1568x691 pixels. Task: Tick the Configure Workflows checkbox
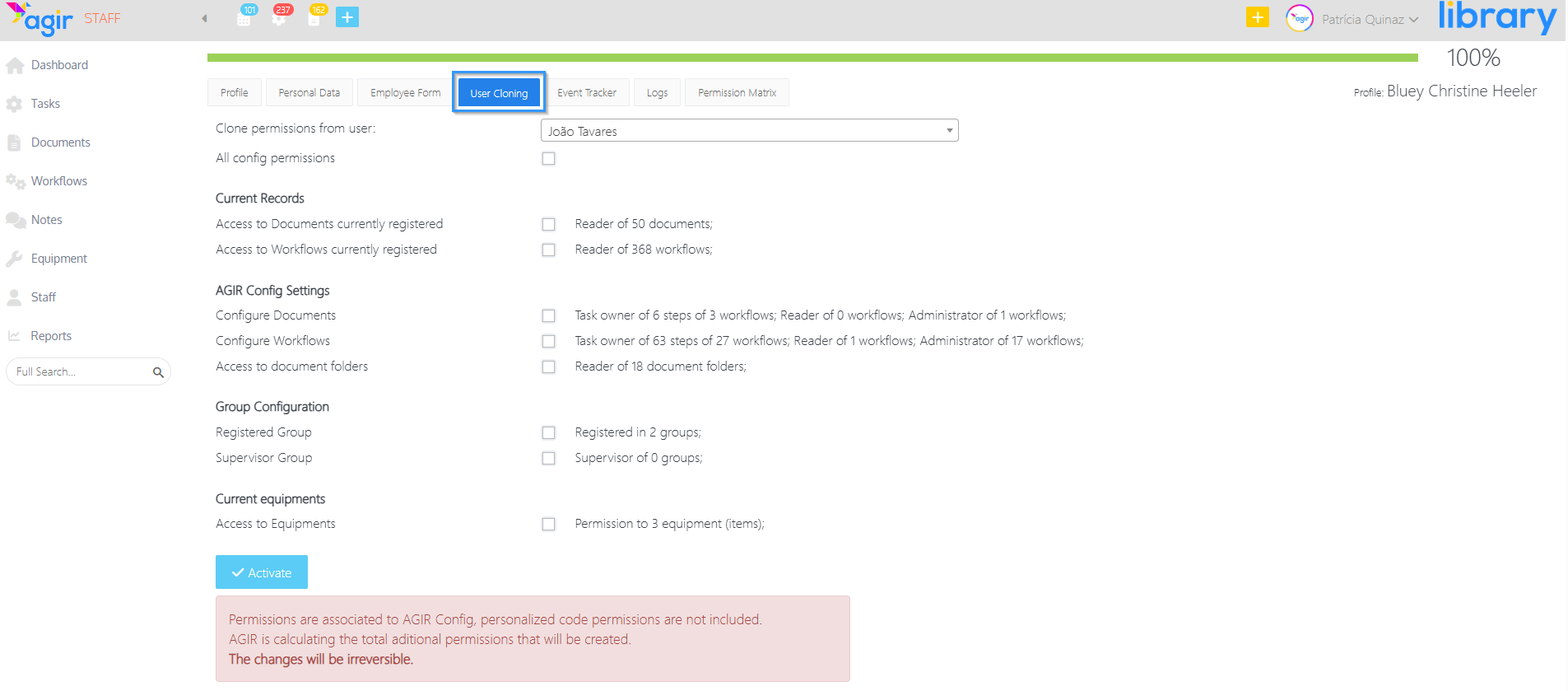click(549, 342)
